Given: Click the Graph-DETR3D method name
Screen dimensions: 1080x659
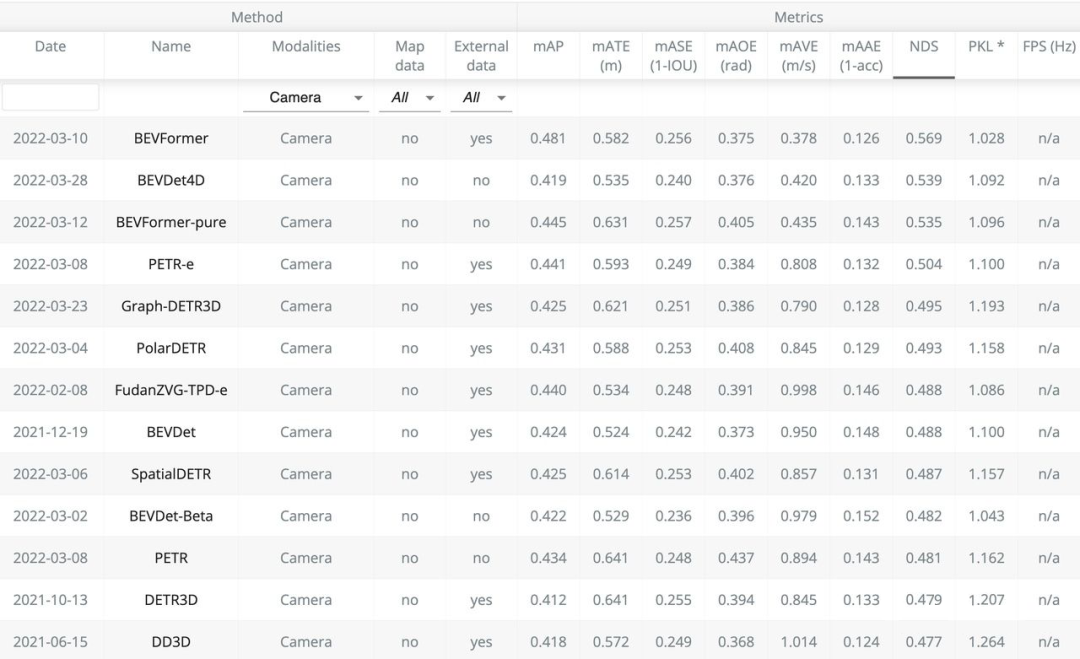Looking at the screenshot, I should tap(171, 307).
